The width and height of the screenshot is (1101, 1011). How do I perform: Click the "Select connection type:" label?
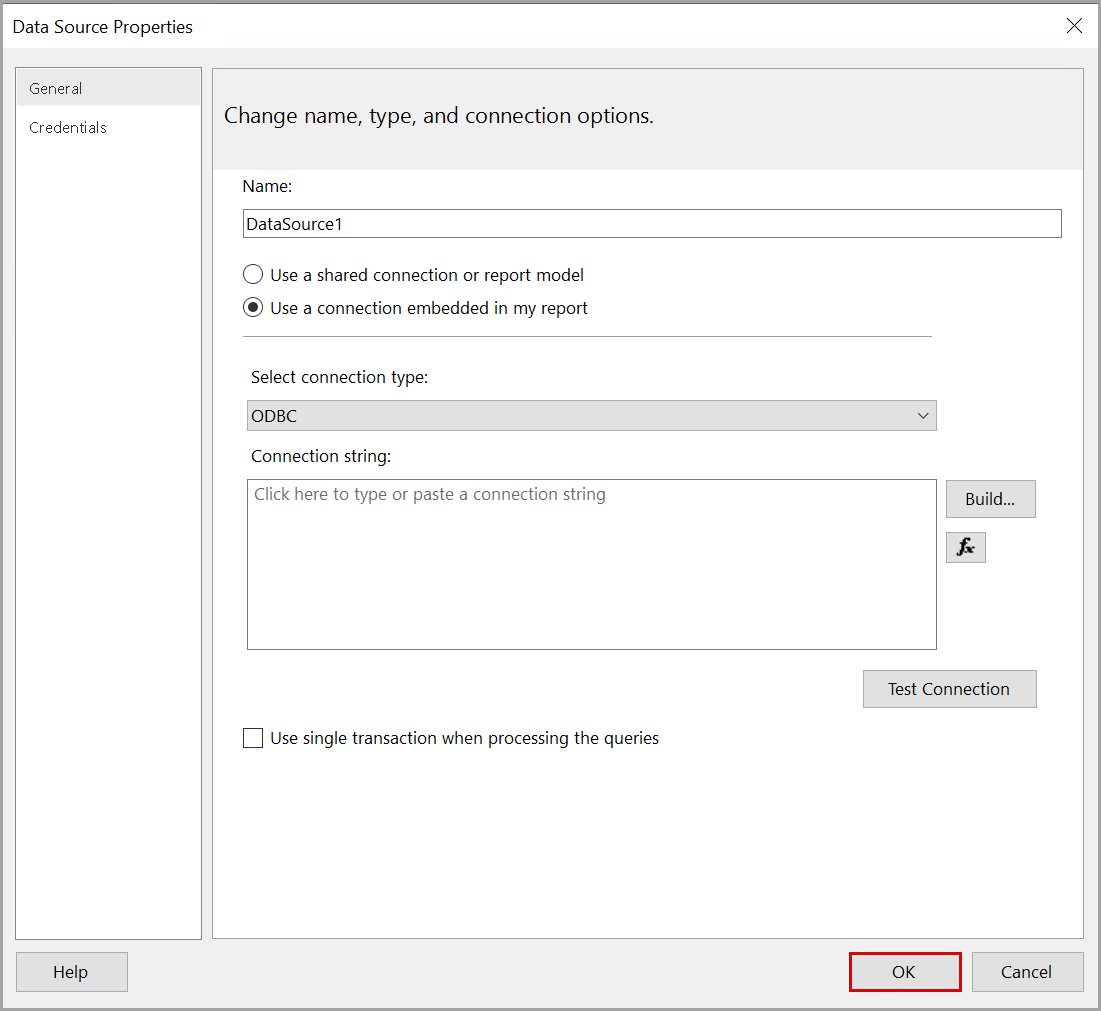339,377
